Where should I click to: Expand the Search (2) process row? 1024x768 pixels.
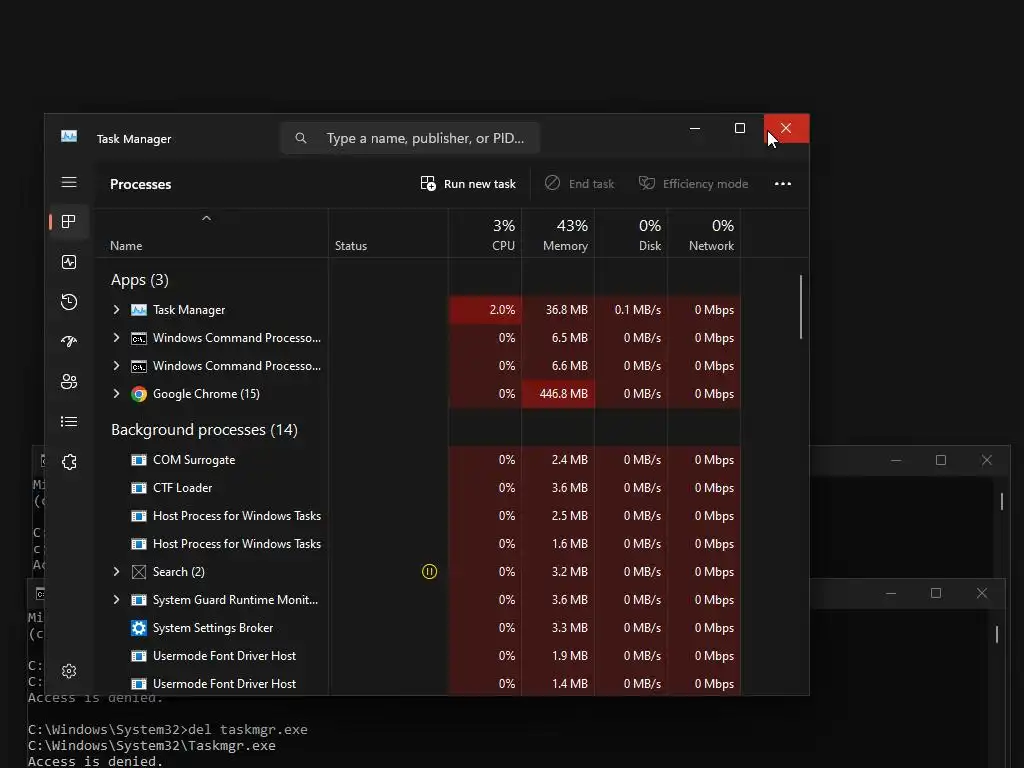(116, 571)
